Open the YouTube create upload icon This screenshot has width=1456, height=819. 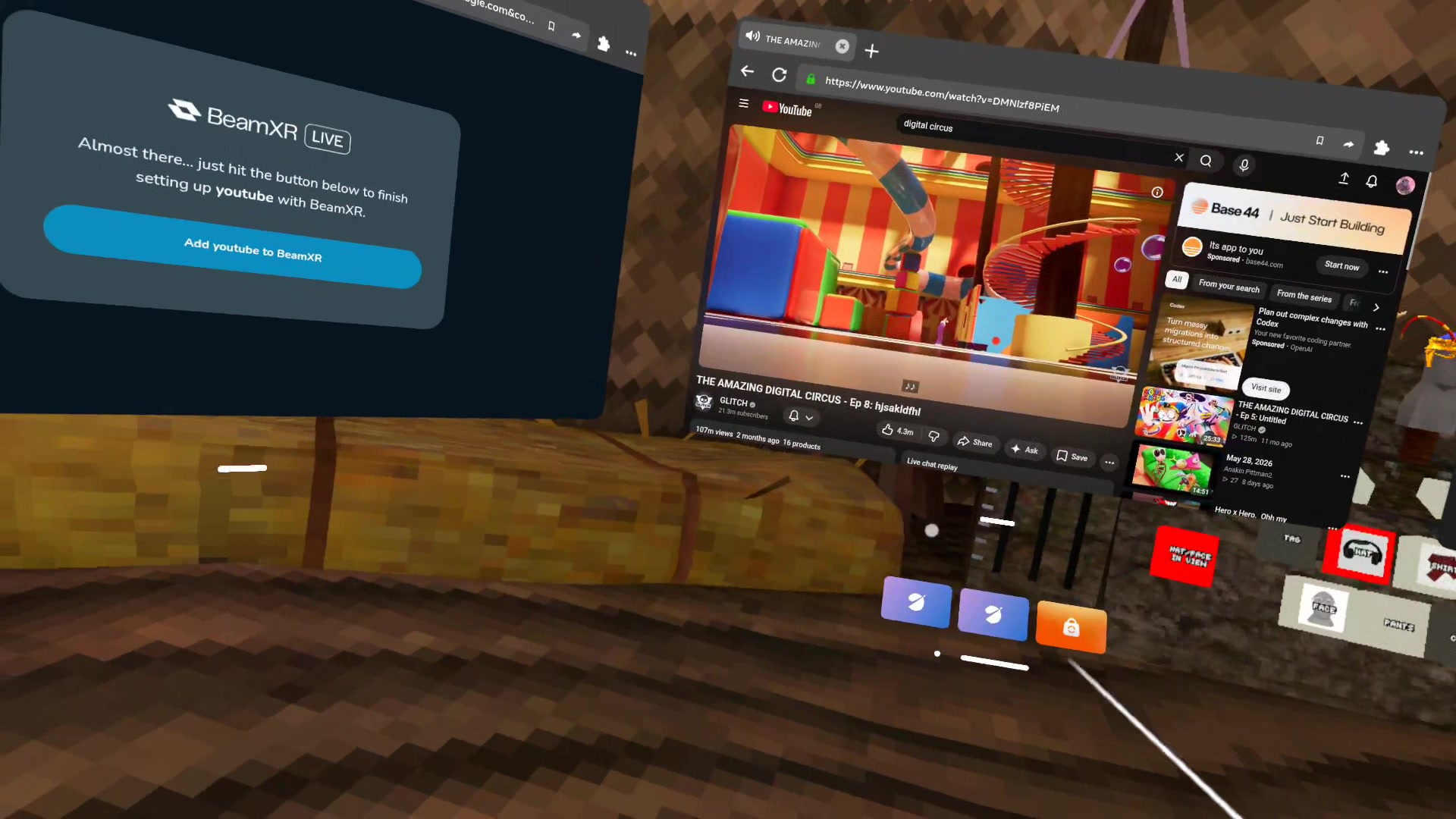point(1344,178)
